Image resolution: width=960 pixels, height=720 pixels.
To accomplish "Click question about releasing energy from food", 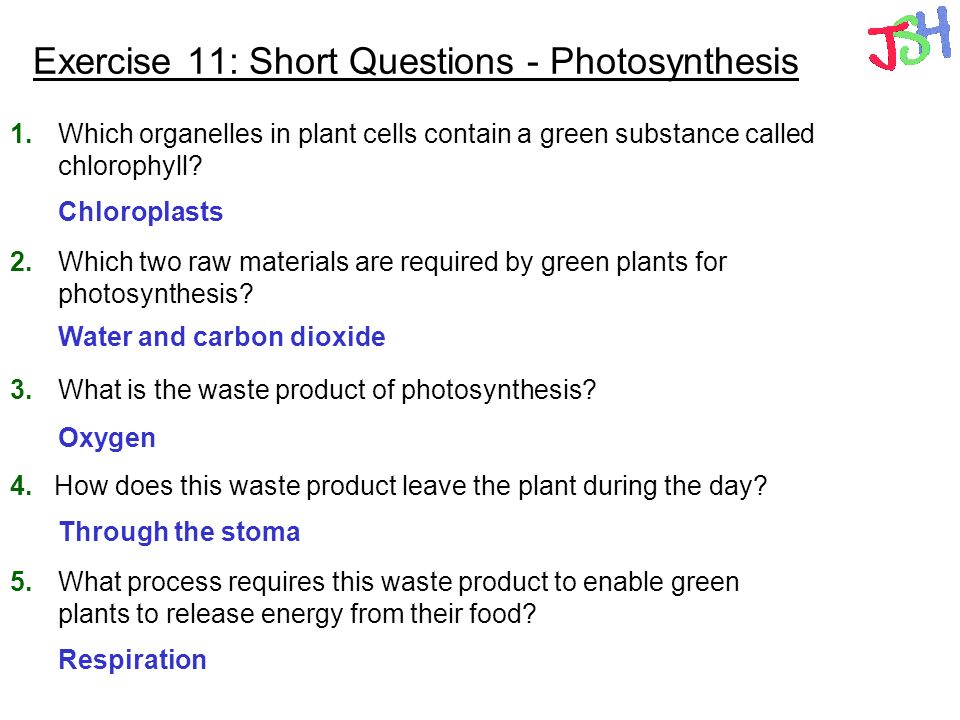I will click(x=399, y=598).
